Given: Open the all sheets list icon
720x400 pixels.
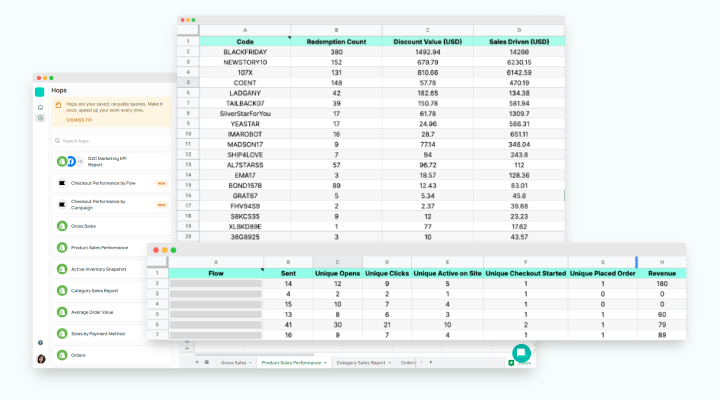Looking at the screenshot, I should coord(207,362).
